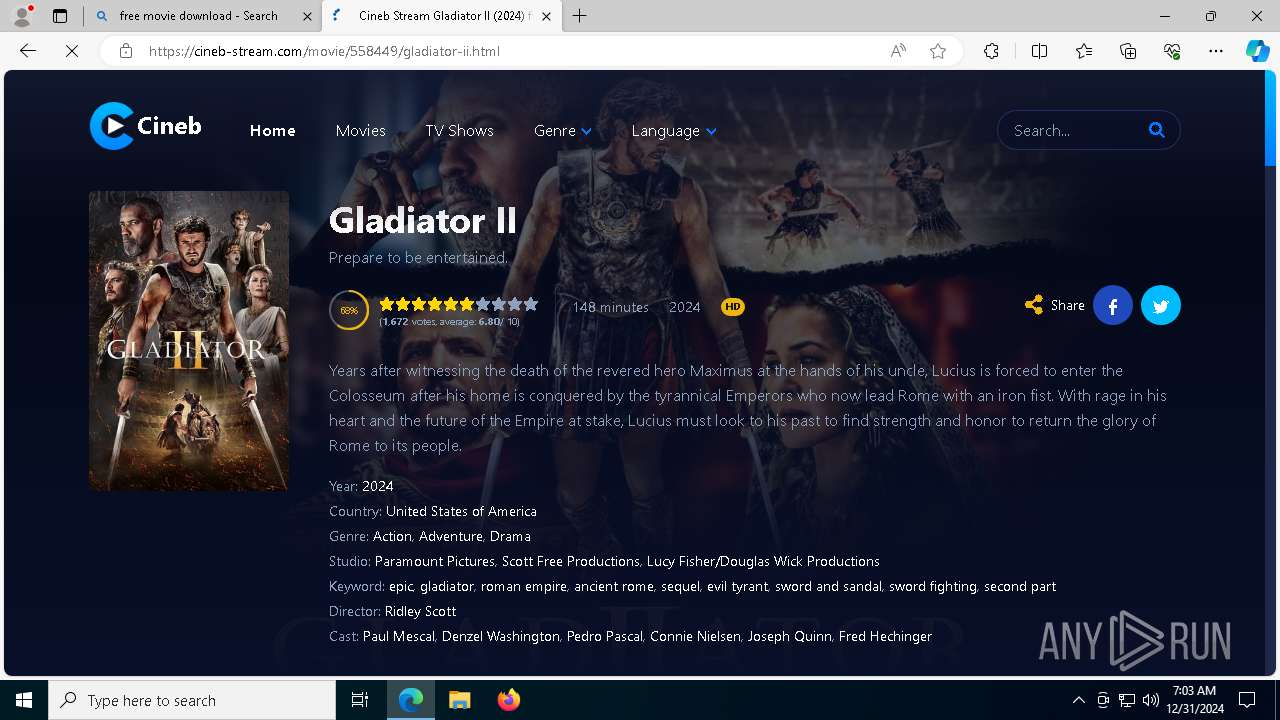Open browser Extensions menu
Image resolution: width=1280 pixels, height=720 pixels.
(x=991, y=51)
